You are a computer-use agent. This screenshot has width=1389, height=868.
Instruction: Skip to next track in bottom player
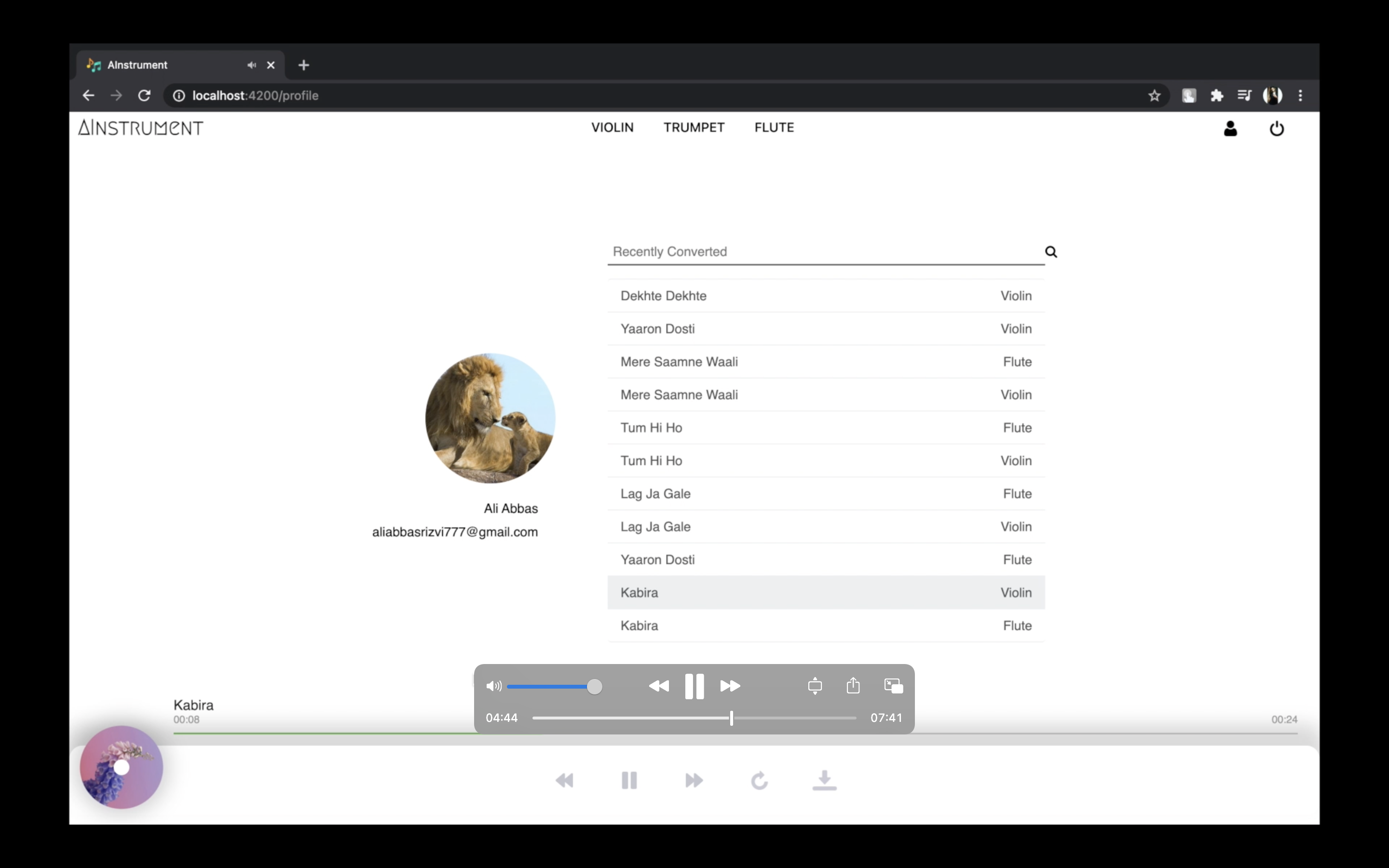[x=694, y=780]
